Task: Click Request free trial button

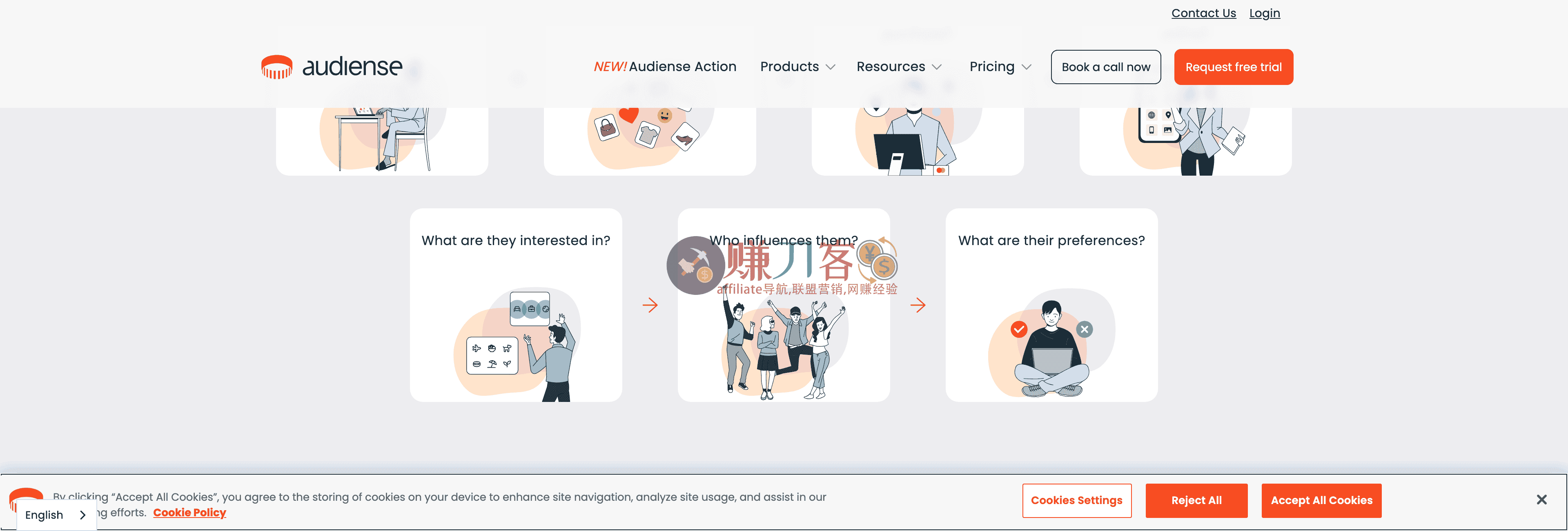Action: pyautogui.click(x=1233, y=67)
